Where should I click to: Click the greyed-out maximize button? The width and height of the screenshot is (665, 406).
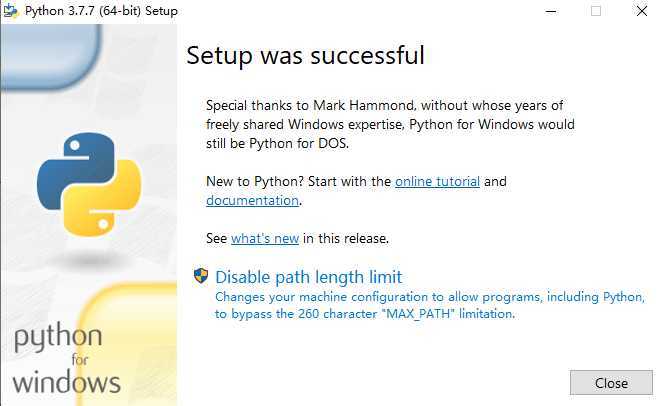[596, 10]
